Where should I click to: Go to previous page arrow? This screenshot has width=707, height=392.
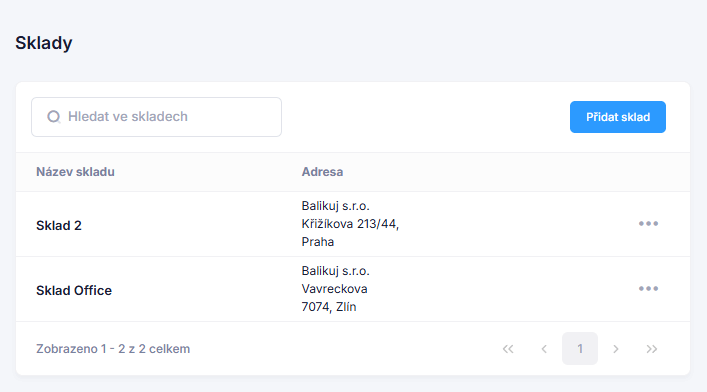click(x=544, y=349)
